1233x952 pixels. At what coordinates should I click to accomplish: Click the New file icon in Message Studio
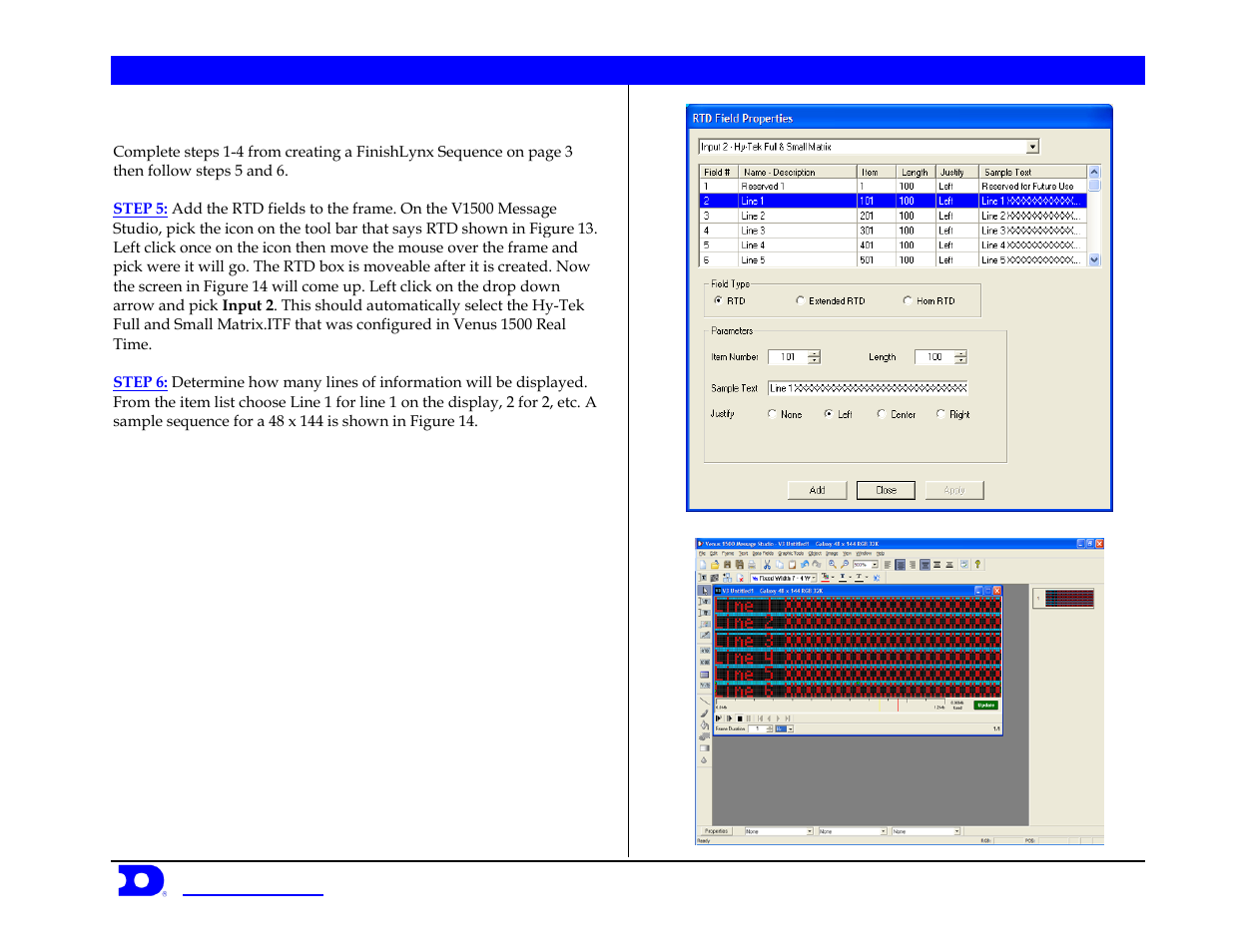pyautogui.click(x=703, y=564)
